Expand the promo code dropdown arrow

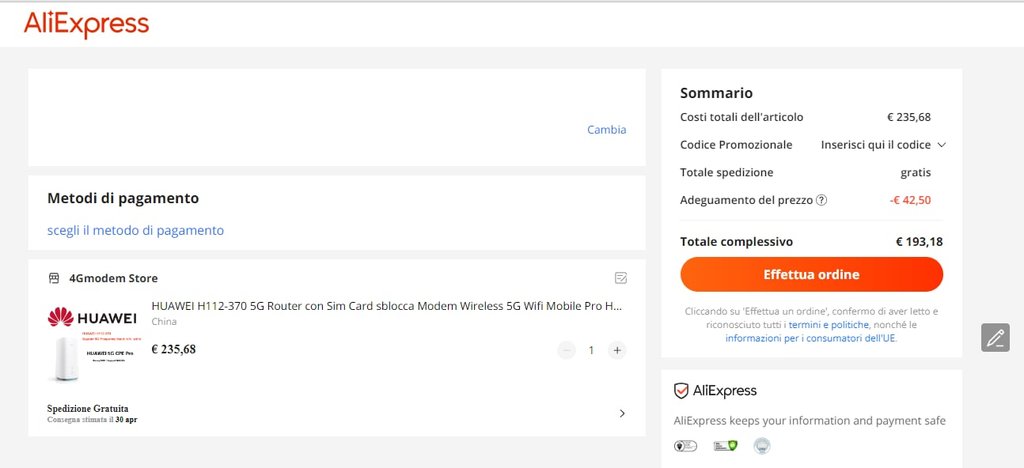tap(941, 145)
